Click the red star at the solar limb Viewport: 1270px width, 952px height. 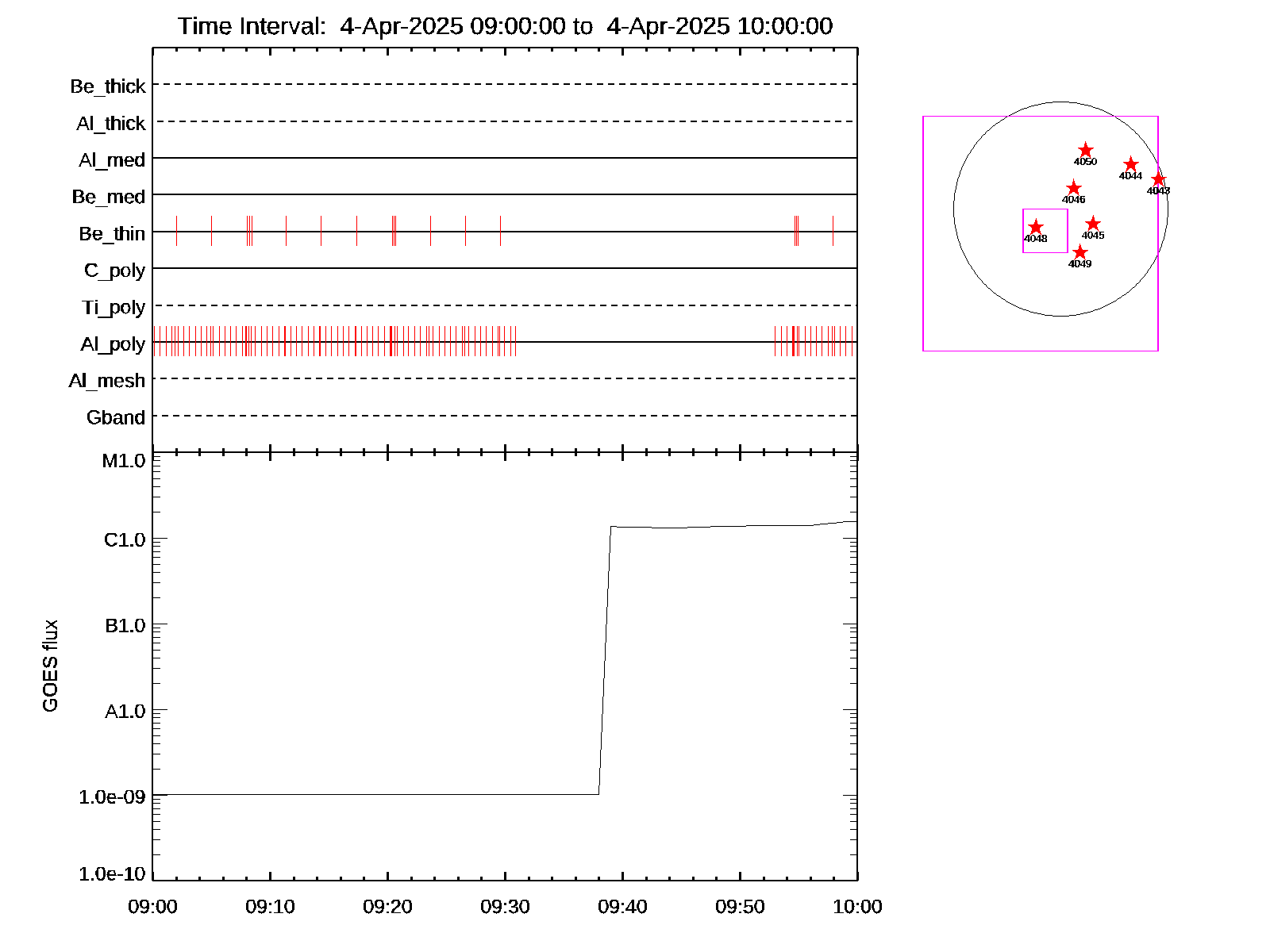tap(1158, 179)
